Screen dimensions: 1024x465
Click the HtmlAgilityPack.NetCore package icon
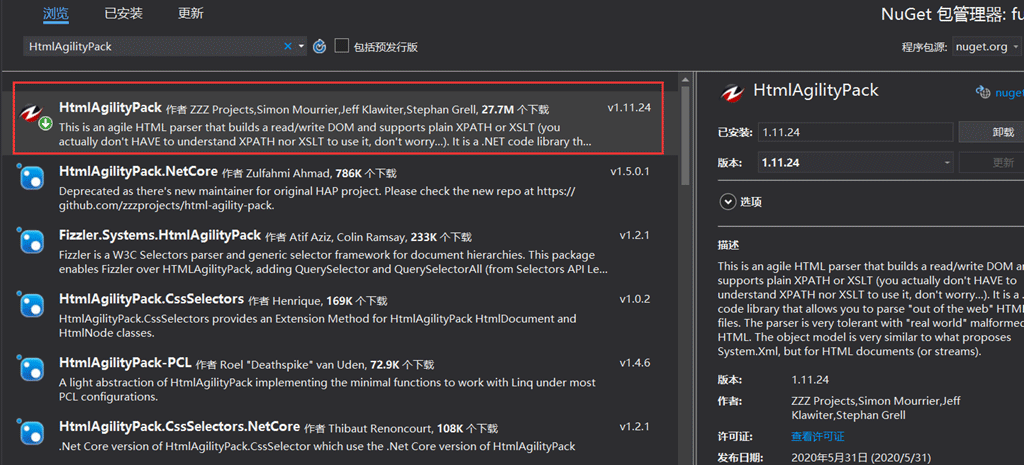(33, 178)
